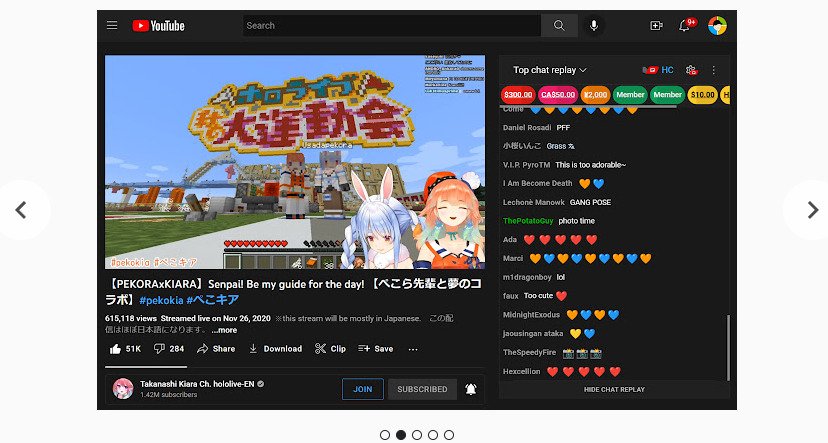Toggle the channel notification bell
828x443 pixels.
point(471,389)
